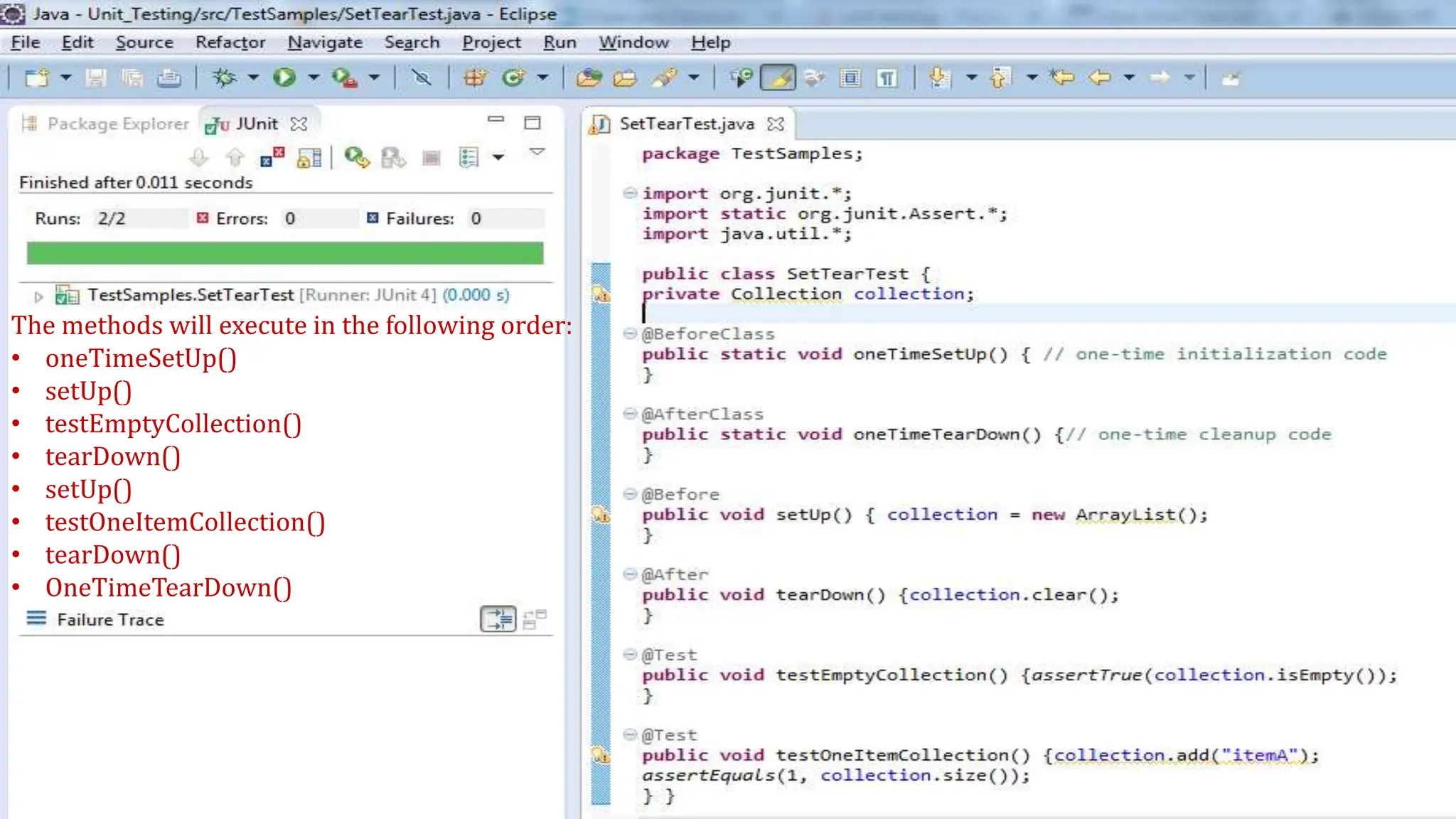
Task: Open the Run button dropdown arrow
Action: (x=314, y=77)
